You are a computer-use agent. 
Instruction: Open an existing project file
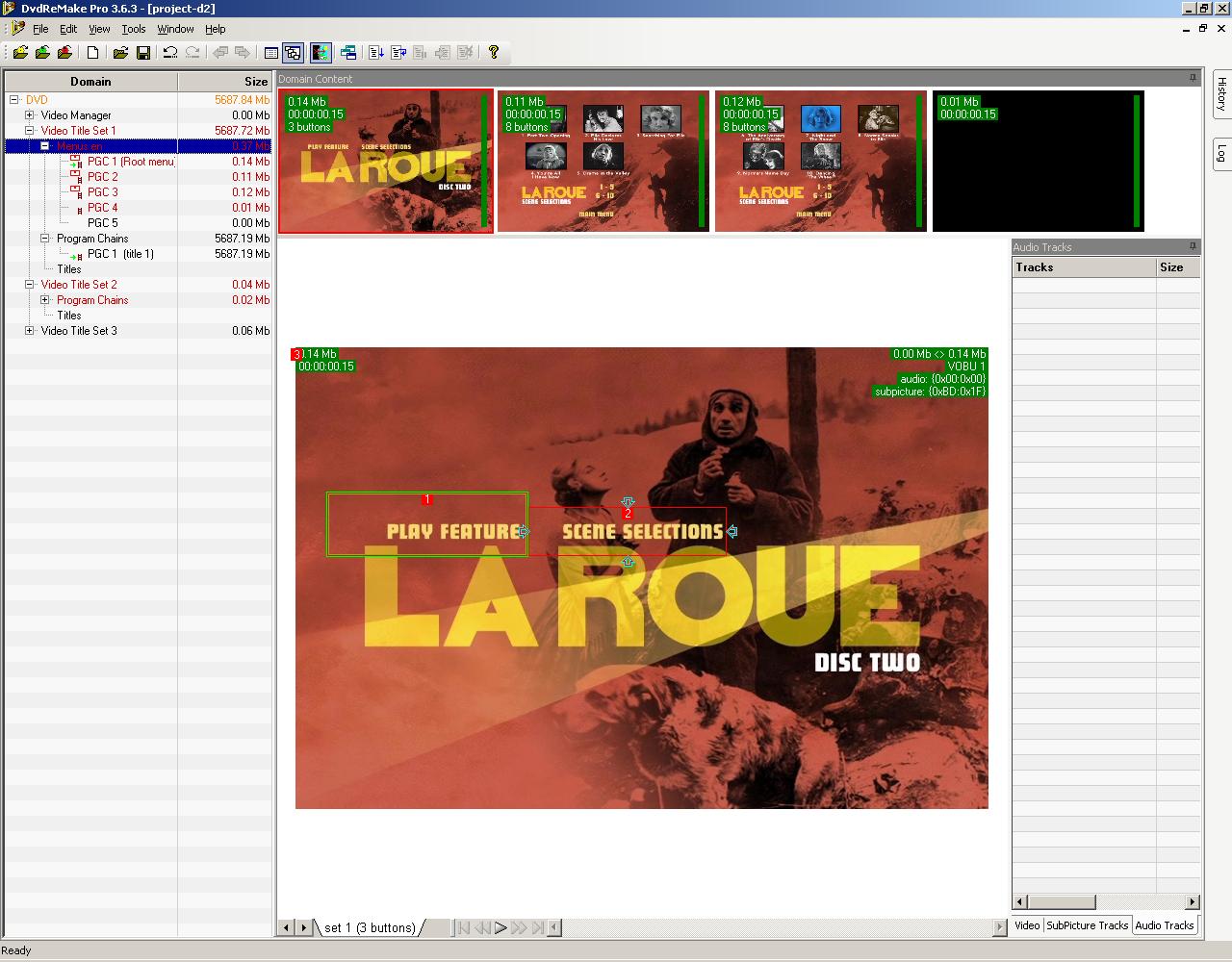tap(120, 53)
